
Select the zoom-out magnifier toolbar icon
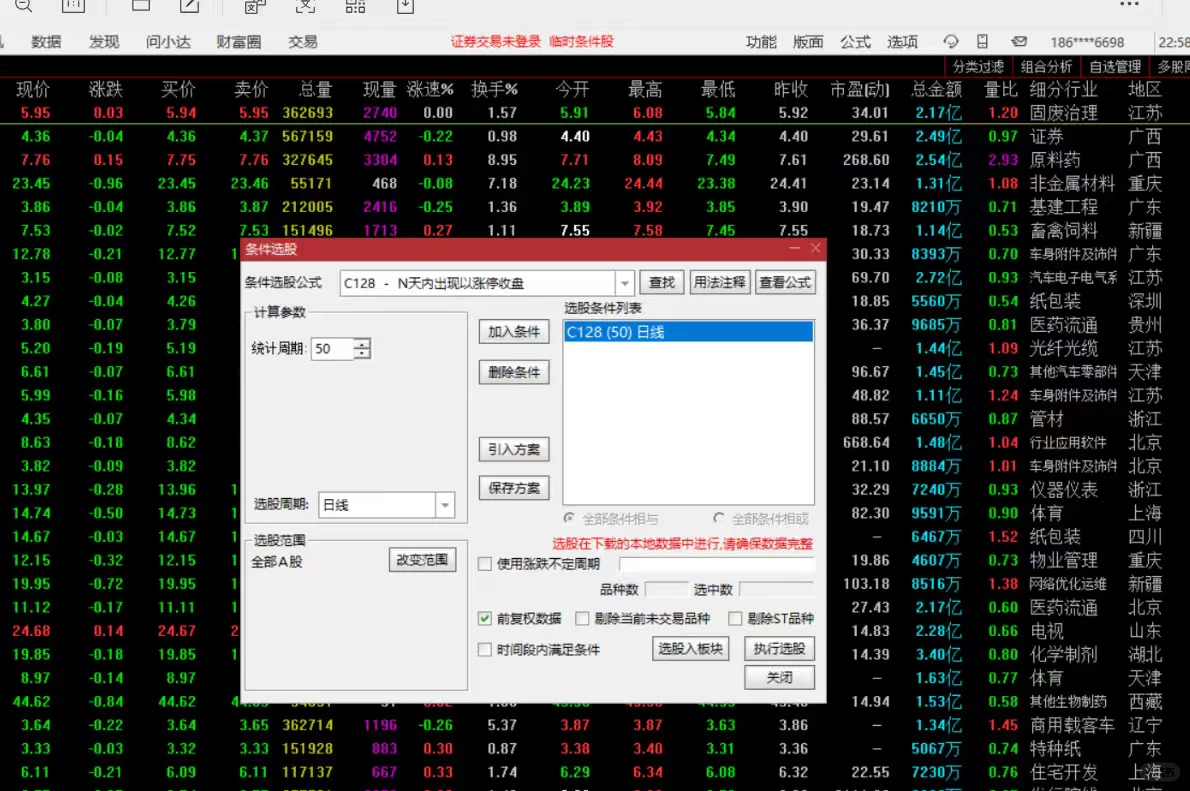click(23, 8)
